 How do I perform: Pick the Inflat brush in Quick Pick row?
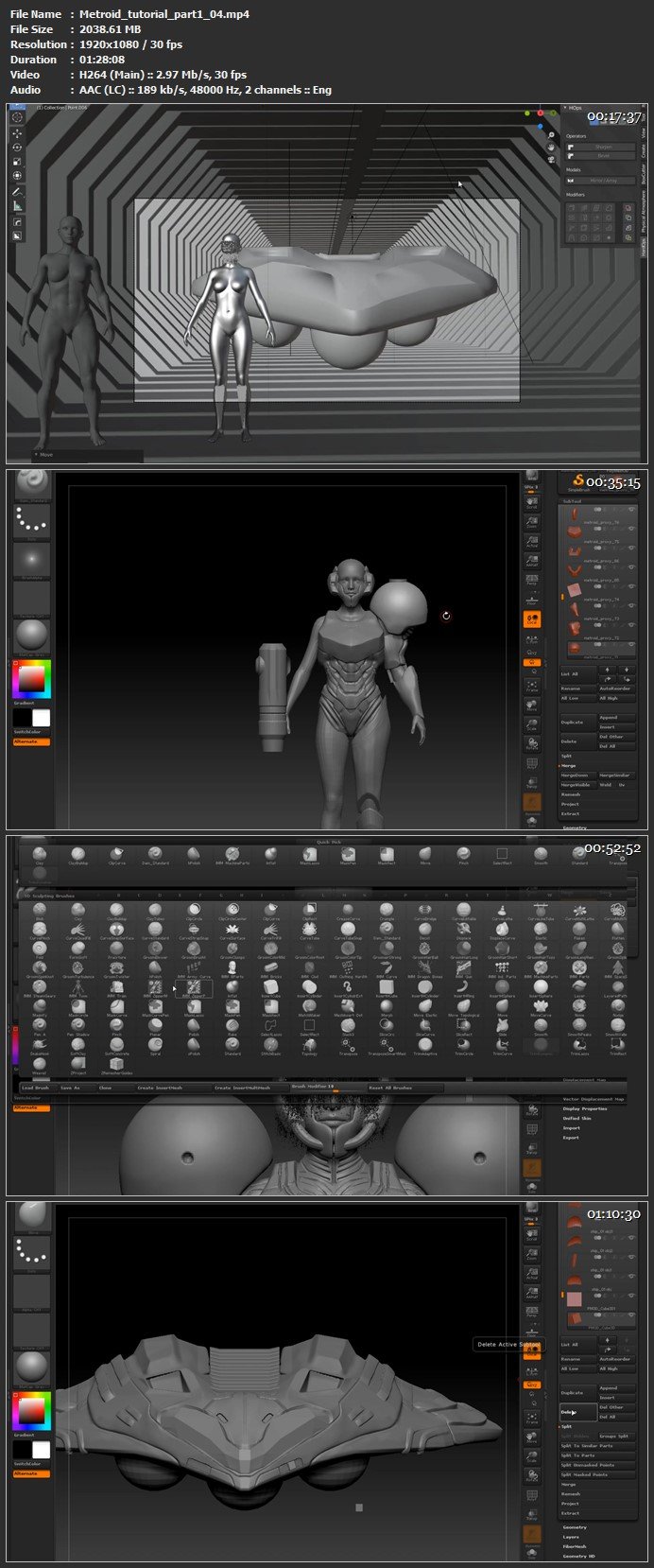[x=271, y=855]
